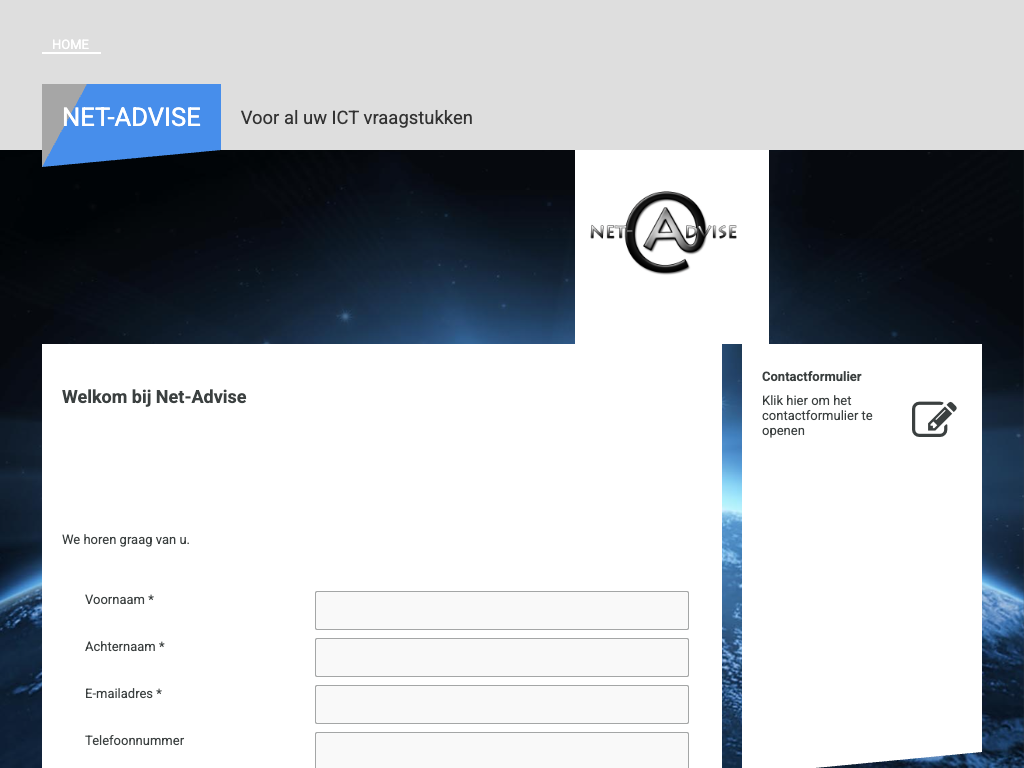
Task: Click the white underline beneath HOME
Action: pos(71,53)
